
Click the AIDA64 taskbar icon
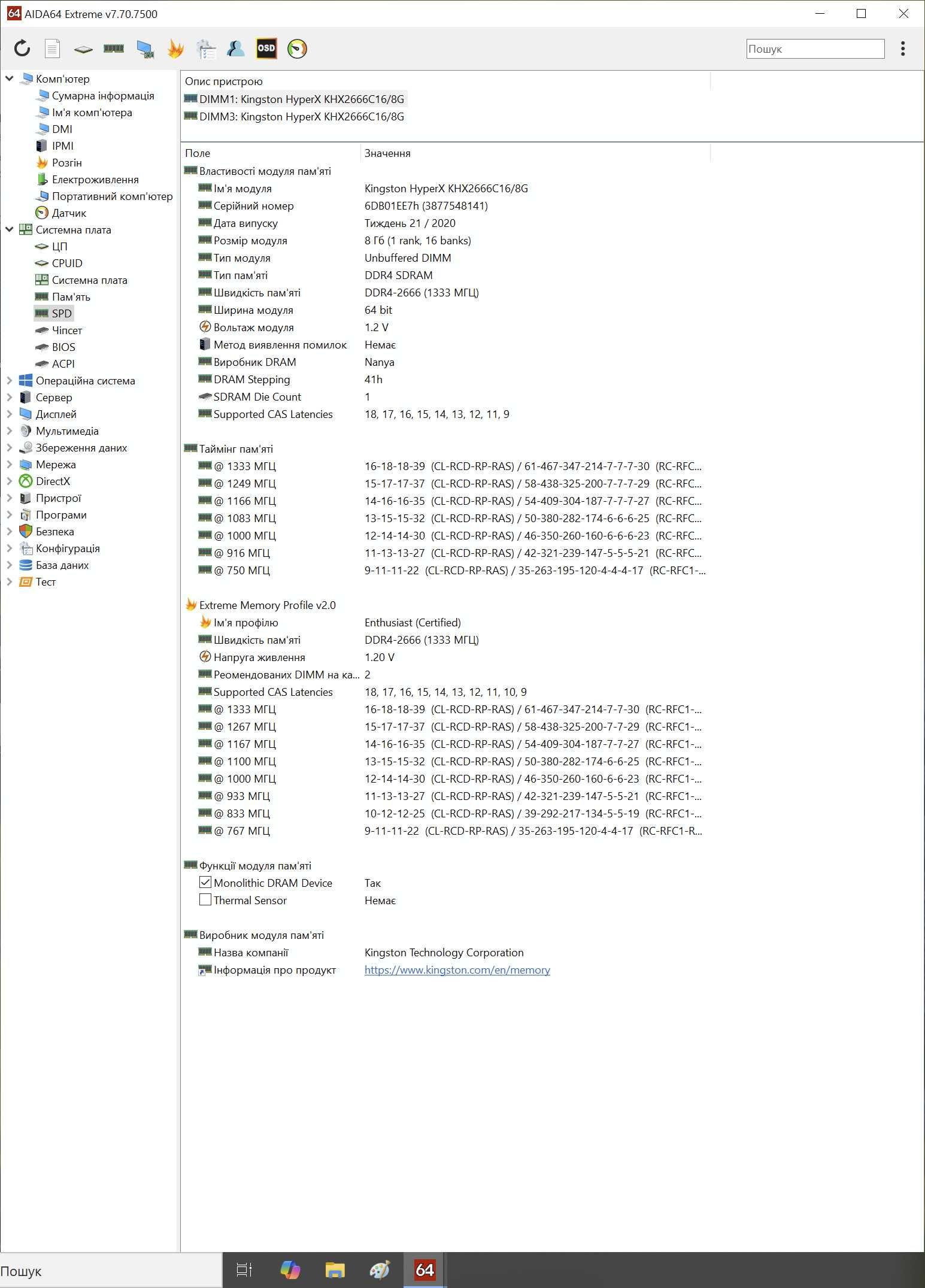424,1269
